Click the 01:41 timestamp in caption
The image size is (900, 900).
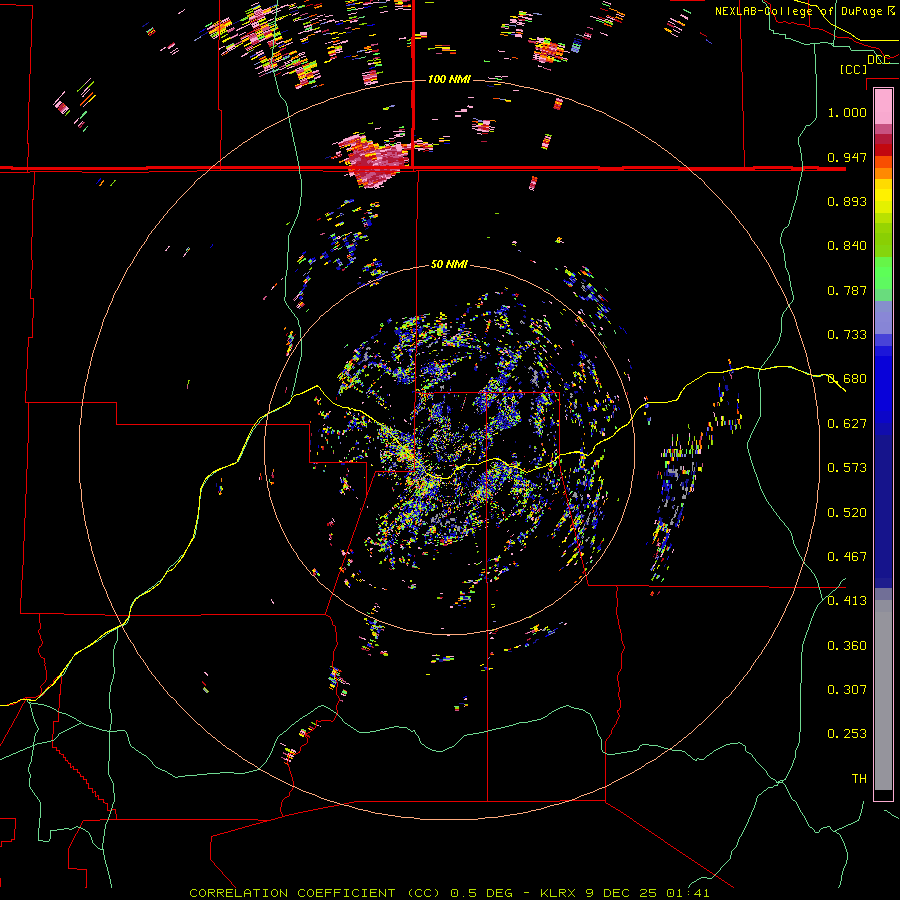pos(688,893)
